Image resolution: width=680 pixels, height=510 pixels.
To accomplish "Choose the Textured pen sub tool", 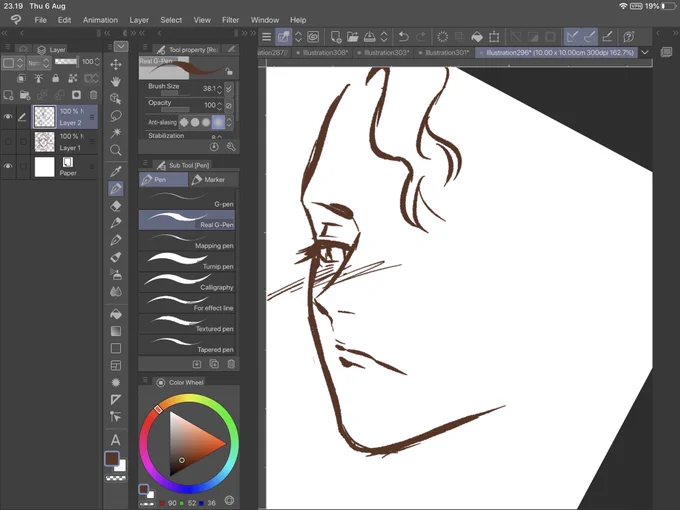I will [x=187, y=324].
